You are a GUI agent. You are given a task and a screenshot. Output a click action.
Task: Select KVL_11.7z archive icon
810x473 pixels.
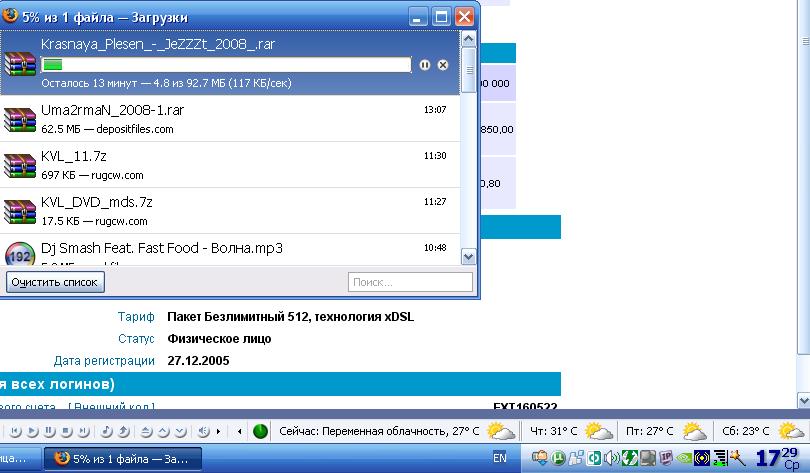[x=20, y=165]
